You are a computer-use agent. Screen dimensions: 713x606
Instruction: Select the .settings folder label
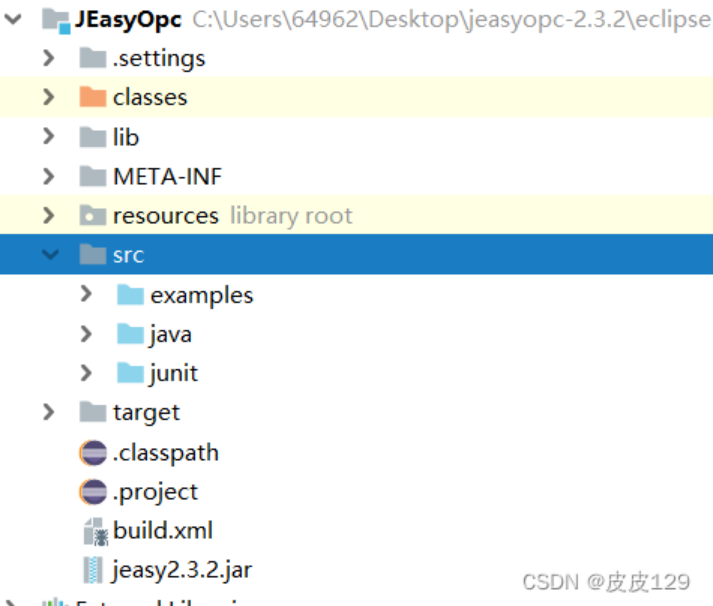tap(159, 59)
